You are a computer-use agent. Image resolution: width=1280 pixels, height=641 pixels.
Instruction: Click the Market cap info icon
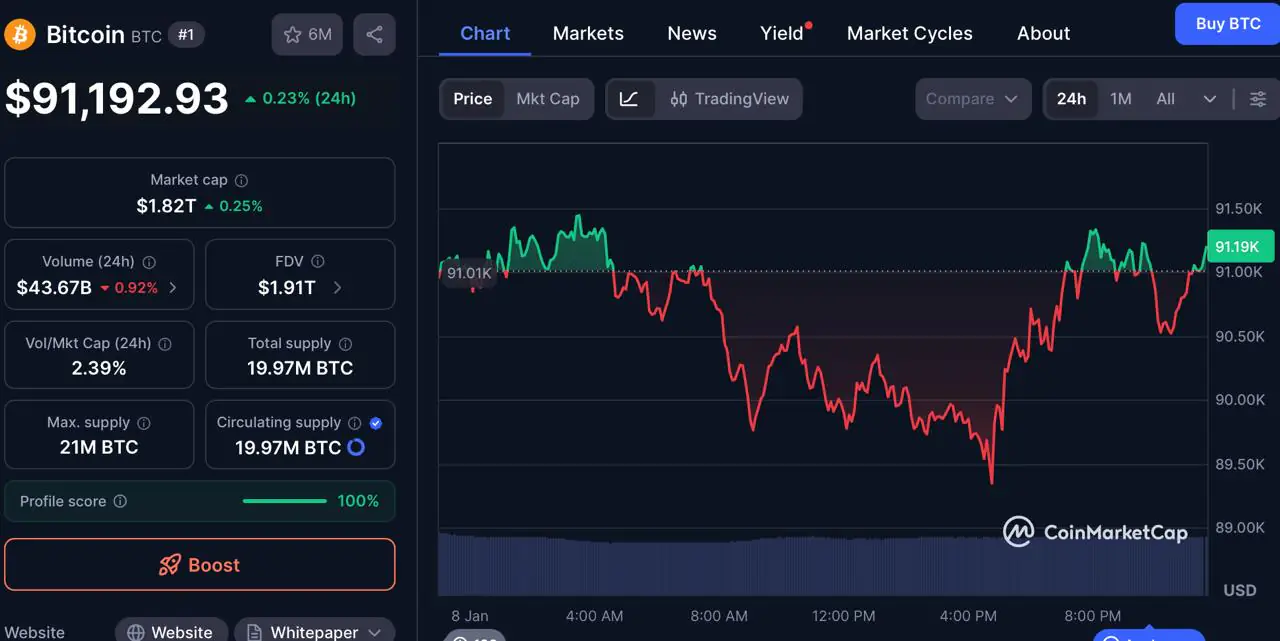point(241,181)
